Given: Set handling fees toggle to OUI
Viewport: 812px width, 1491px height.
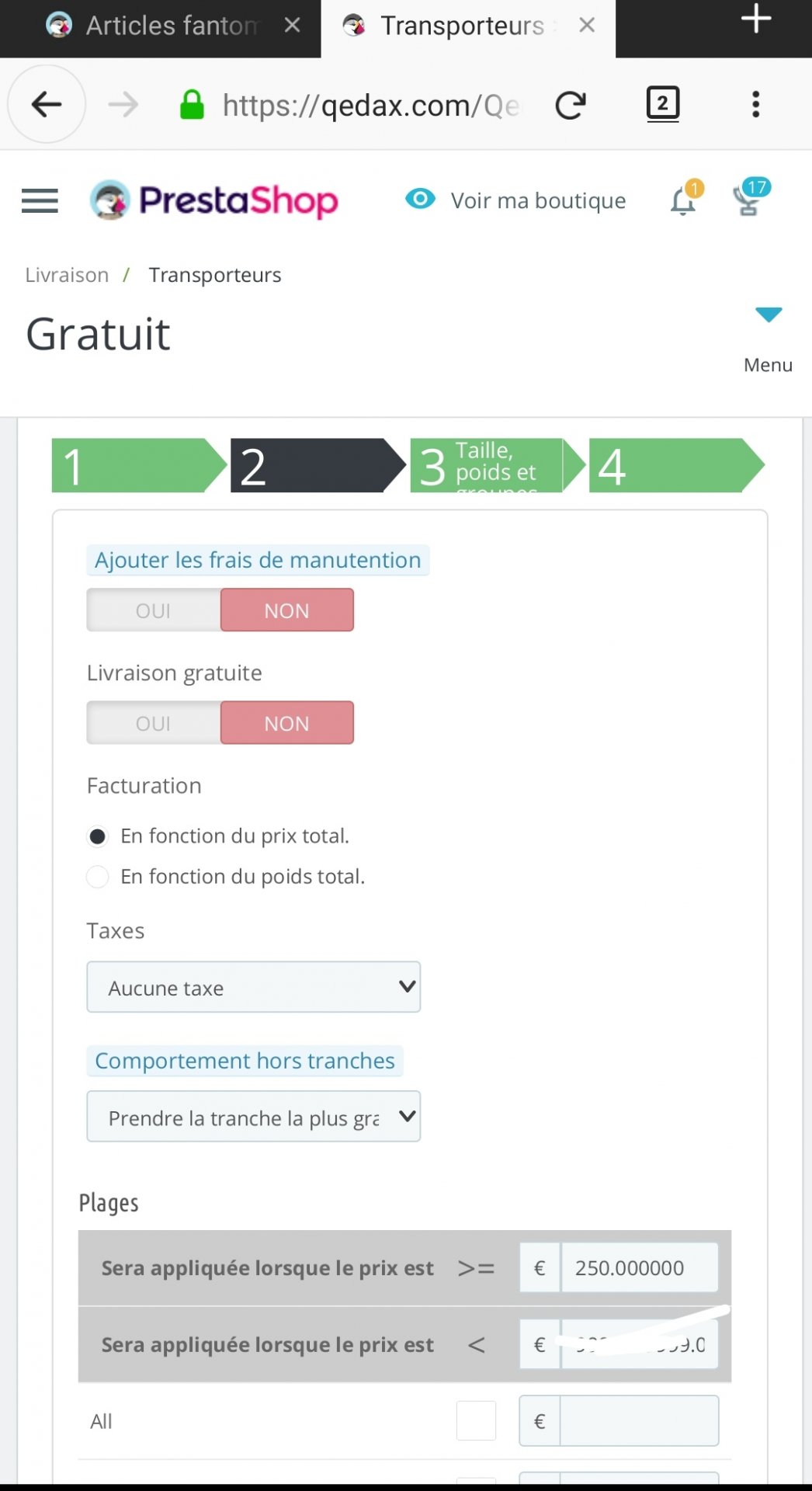Looking at the screenshot, I should (154, 610).
